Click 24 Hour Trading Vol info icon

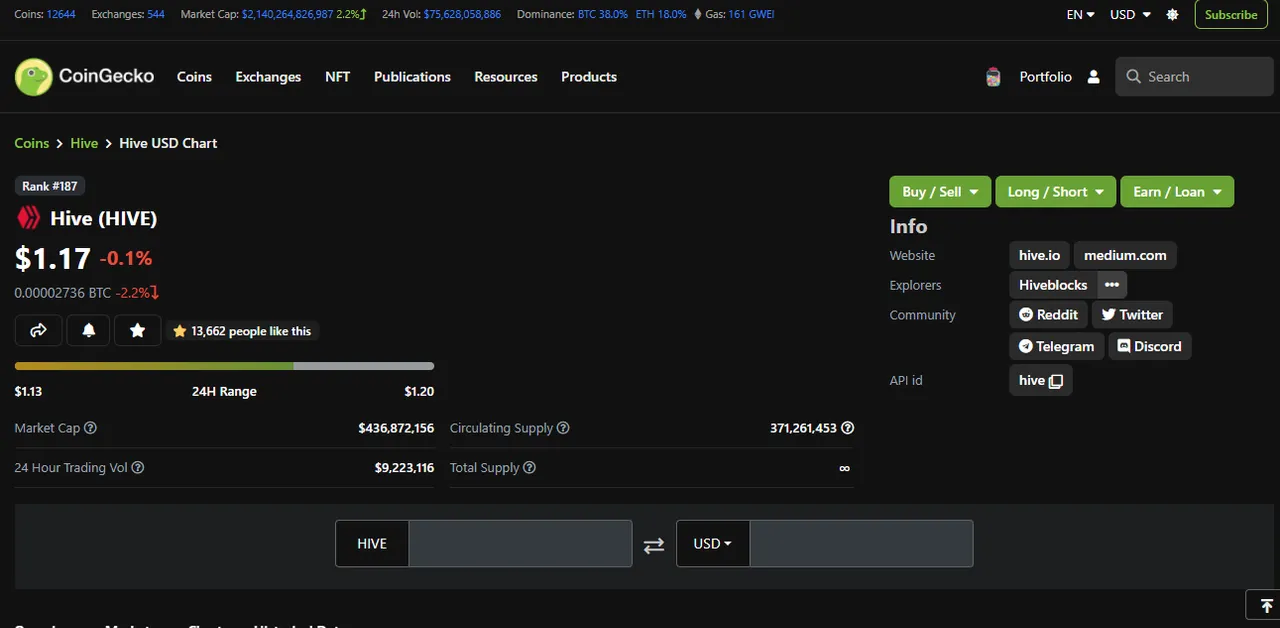click(x=138, y=468)
